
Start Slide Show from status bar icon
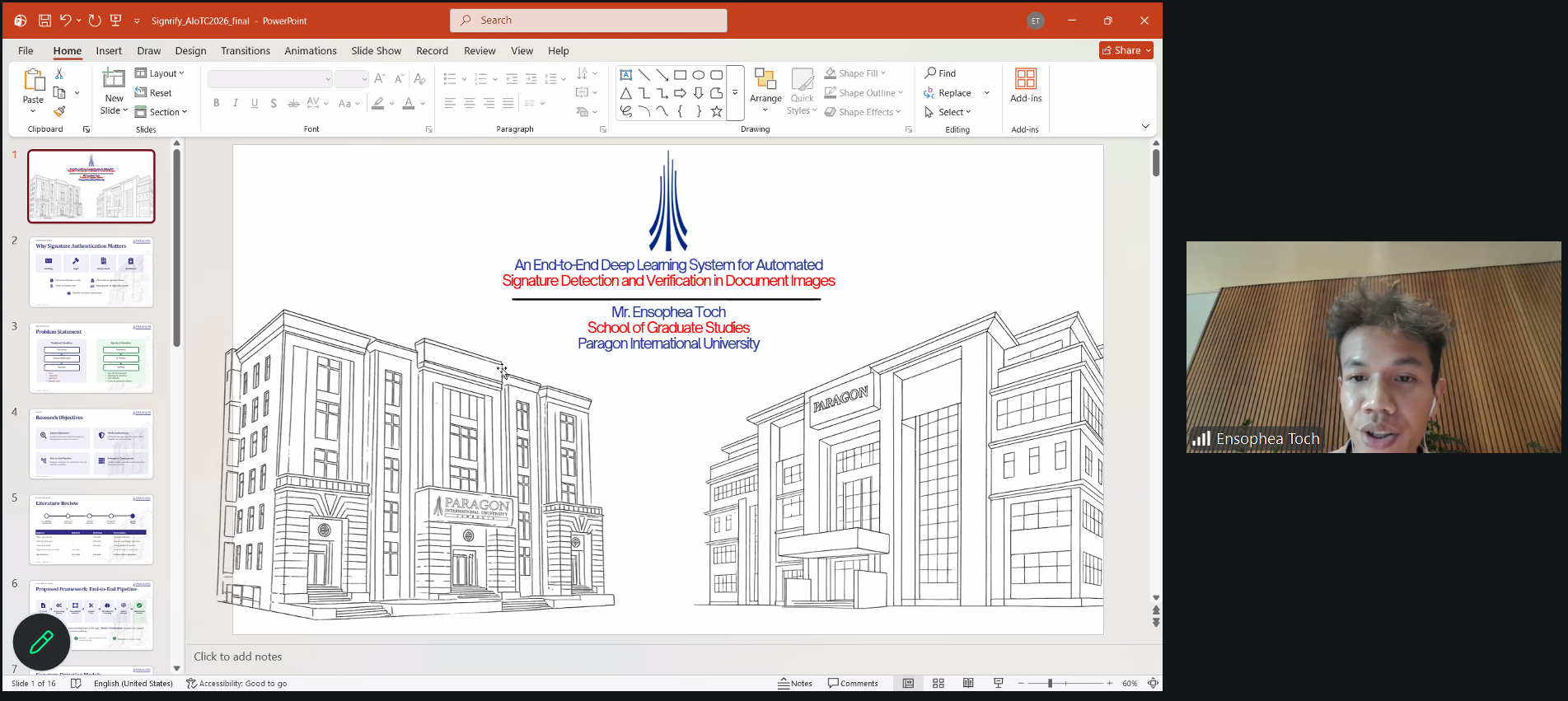[x=999, y=684]
